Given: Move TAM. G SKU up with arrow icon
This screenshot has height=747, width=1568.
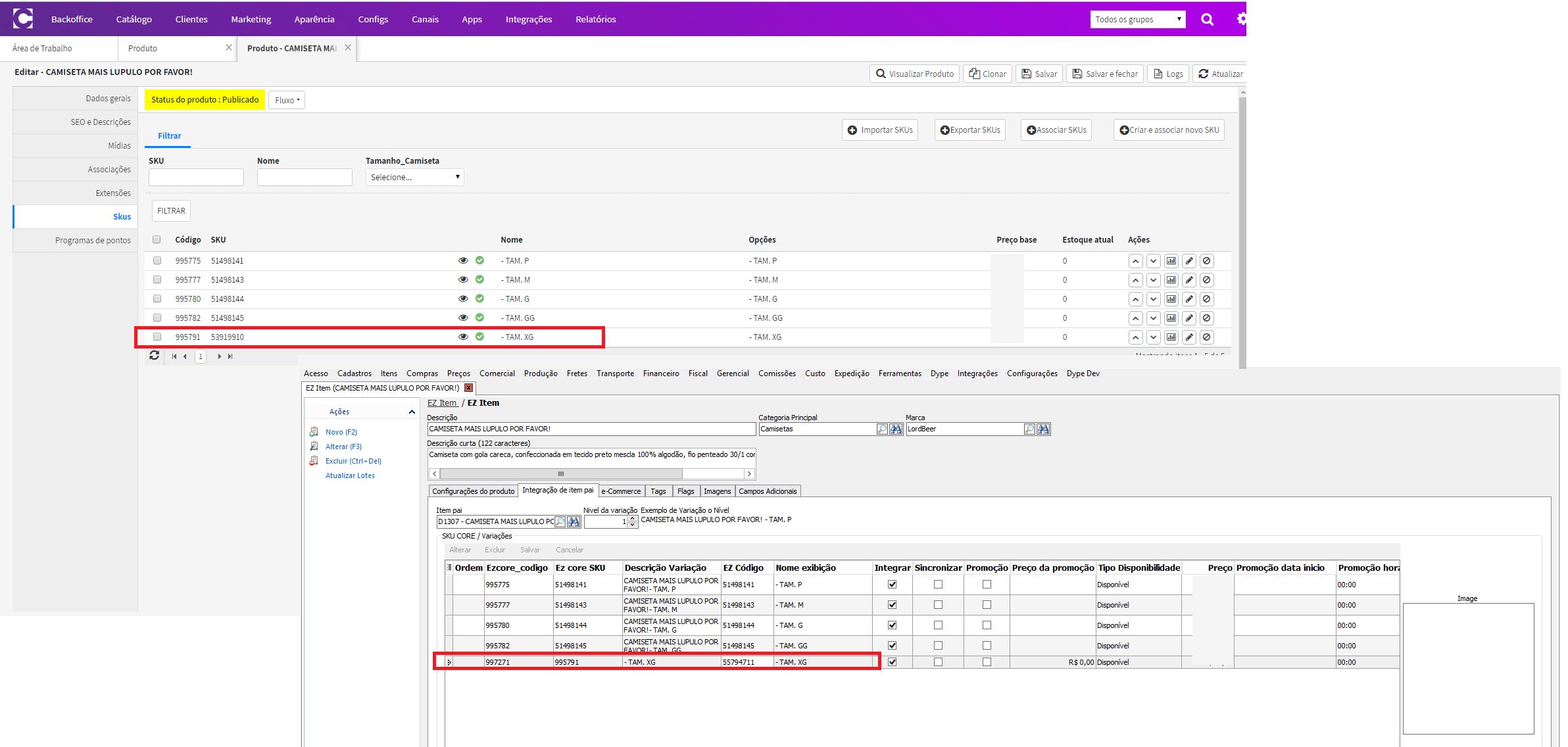Looking at the screenshot, I should coord(1136,299).
